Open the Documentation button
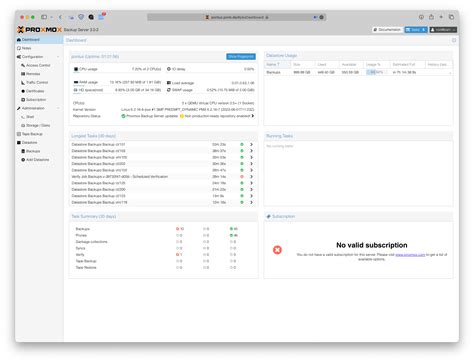The width and height of the screenshot is (474, 362). (387, 30)
